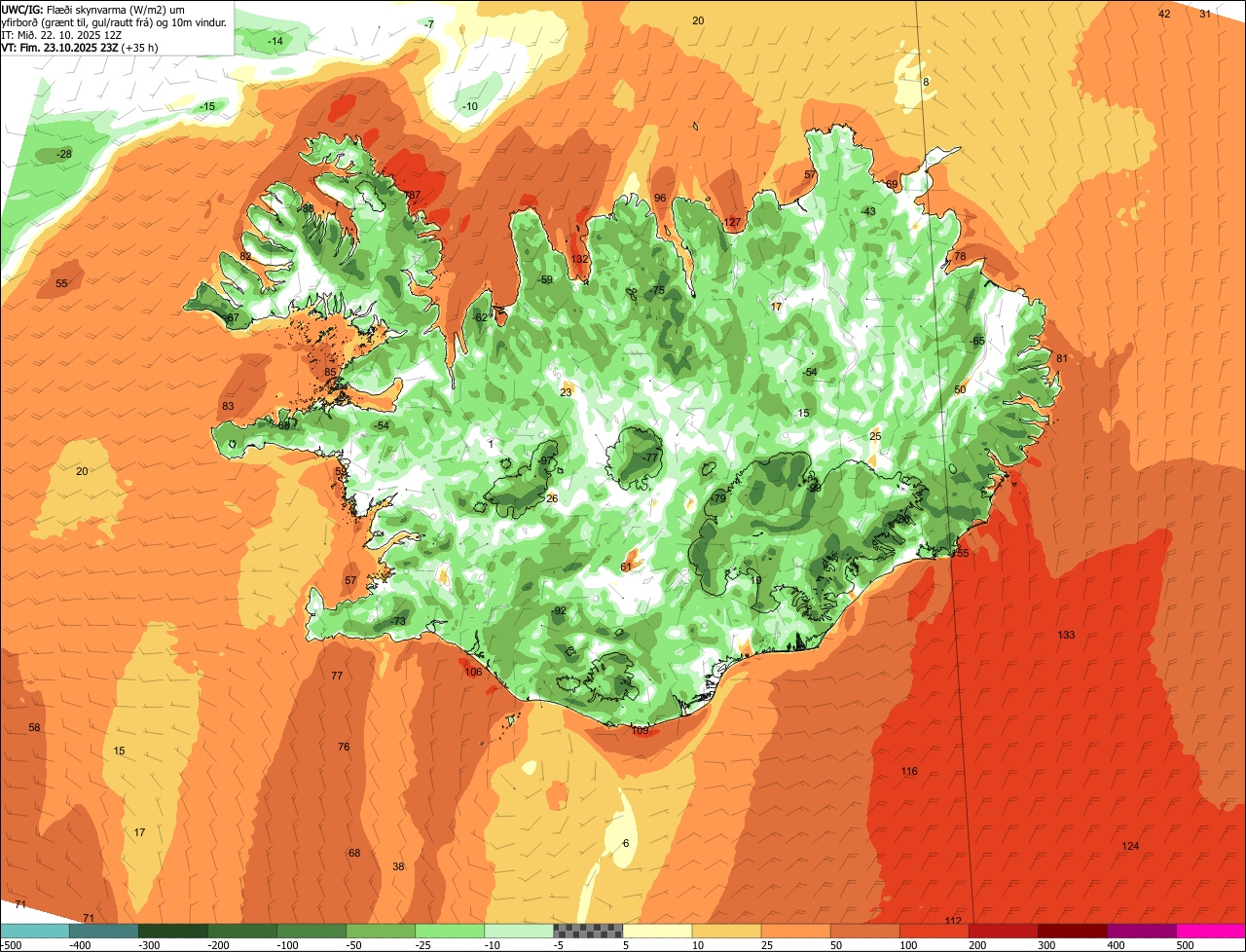
Task: Click the map value '132'
Action: [x=579, y=259]
